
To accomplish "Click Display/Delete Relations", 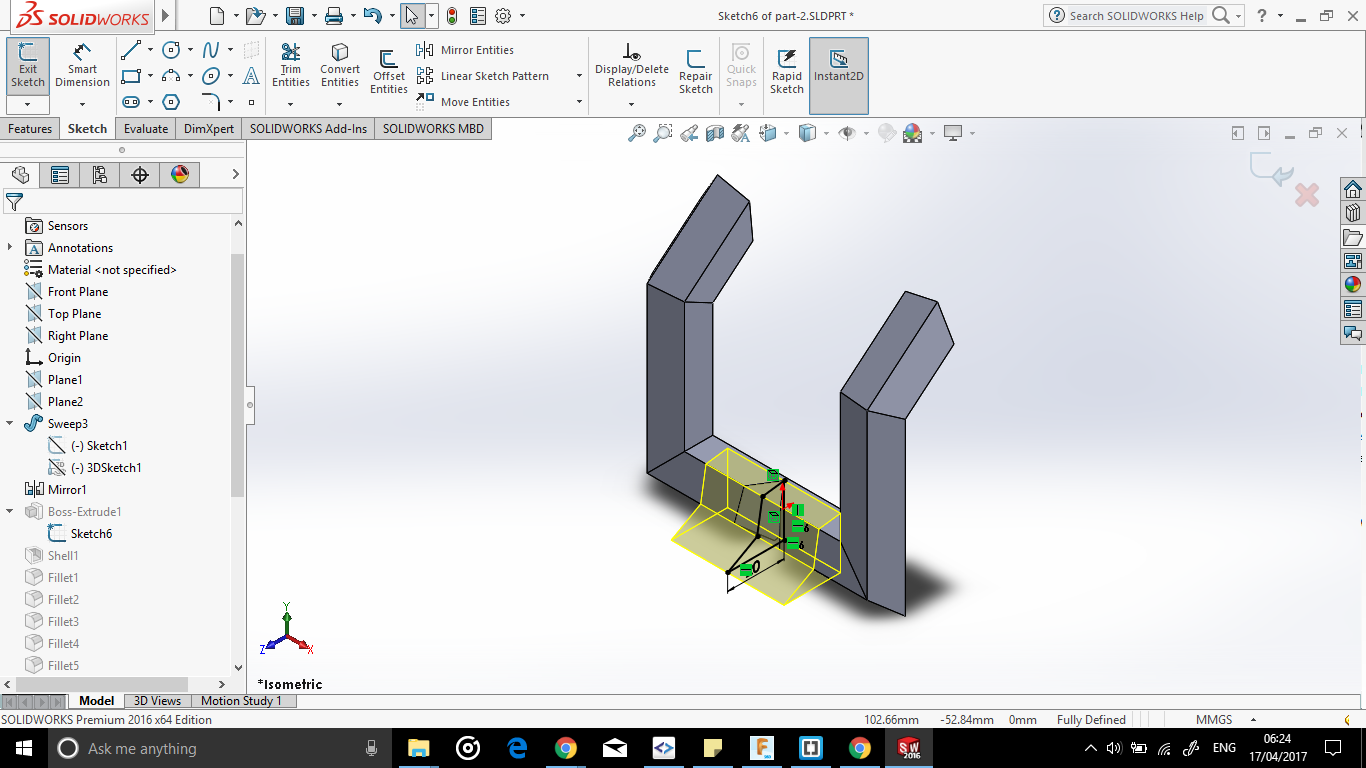I will click(x=632, y=66).
